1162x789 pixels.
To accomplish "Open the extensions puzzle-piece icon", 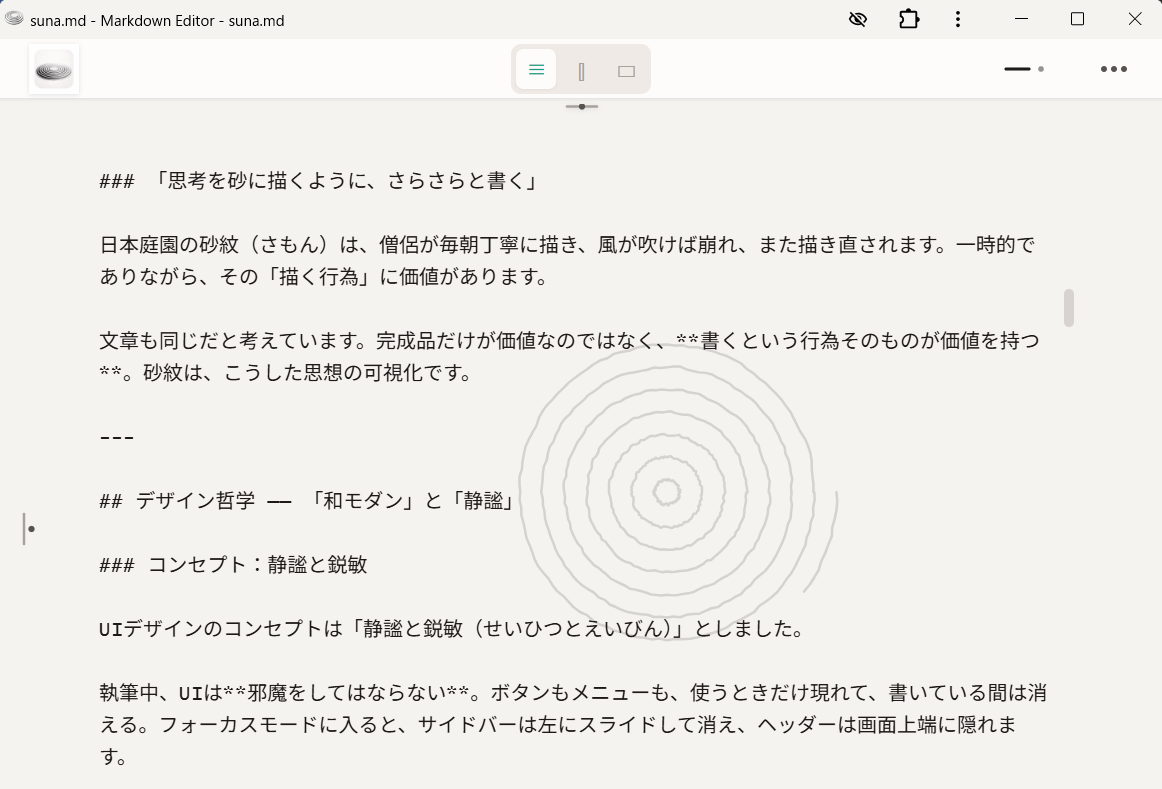I will pos(908,19).
